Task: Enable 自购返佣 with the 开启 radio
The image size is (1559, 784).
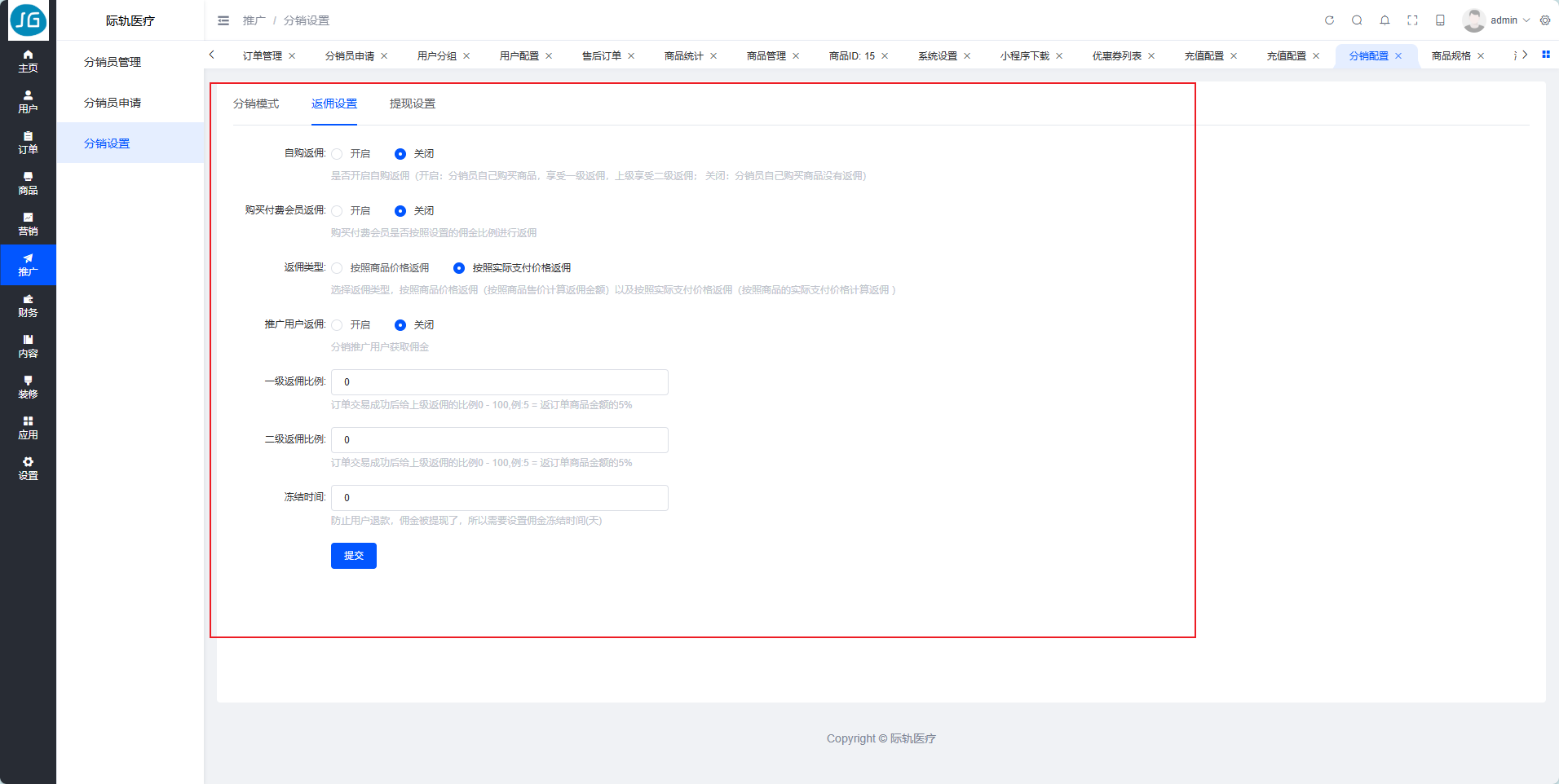Action: coord(337,154)
